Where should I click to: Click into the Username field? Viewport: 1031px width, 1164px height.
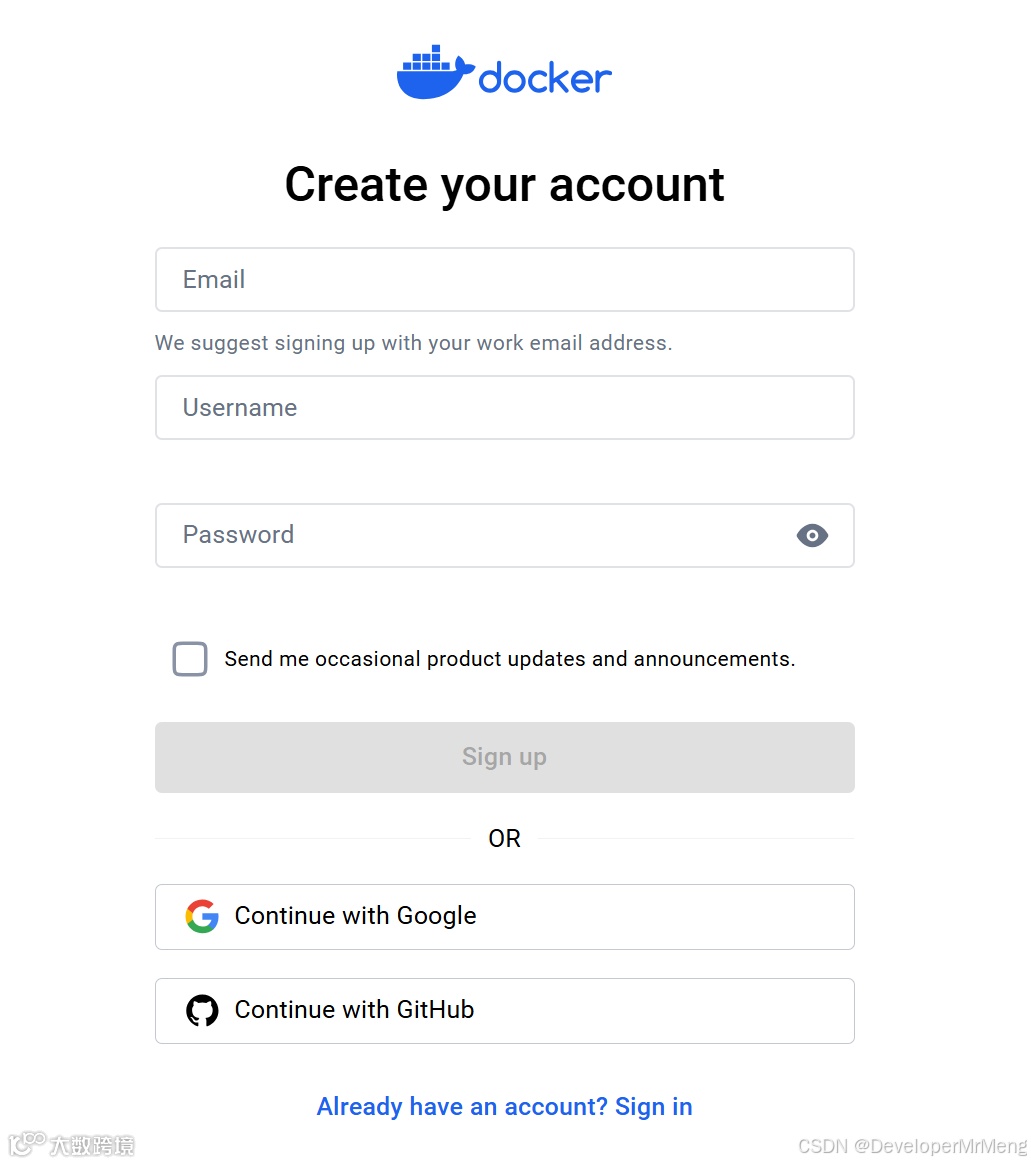coord(504,408)
